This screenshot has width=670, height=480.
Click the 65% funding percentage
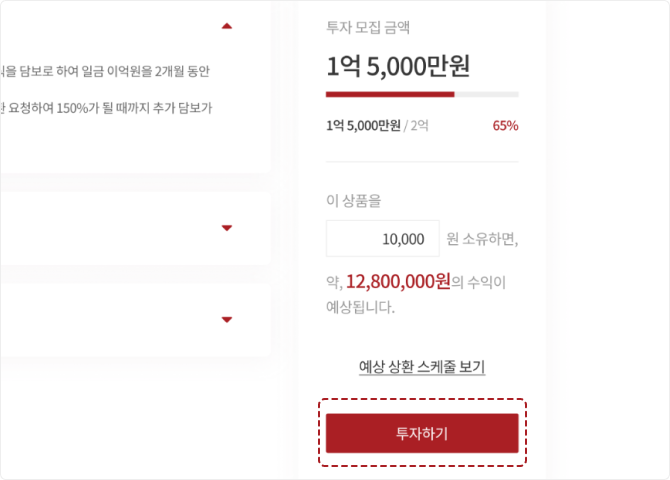(505, 126)
